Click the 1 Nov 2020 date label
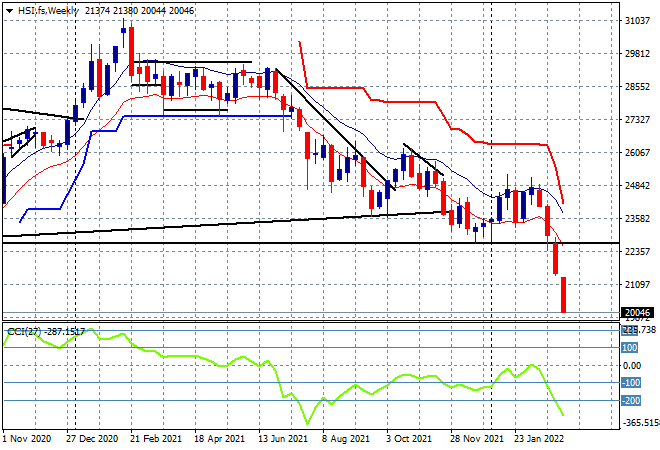660x450 pixels. click(27, 439)
